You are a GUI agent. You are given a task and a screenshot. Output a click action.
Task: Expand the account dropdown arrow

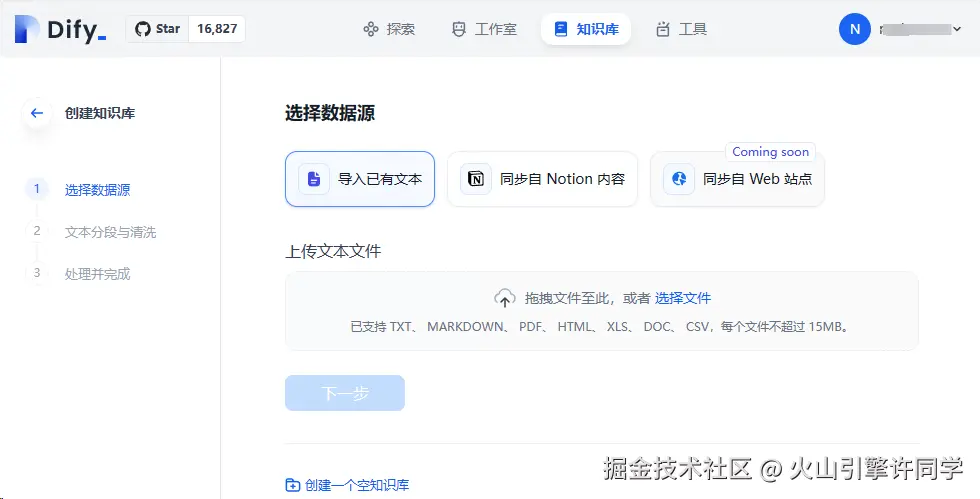[957, 29]
